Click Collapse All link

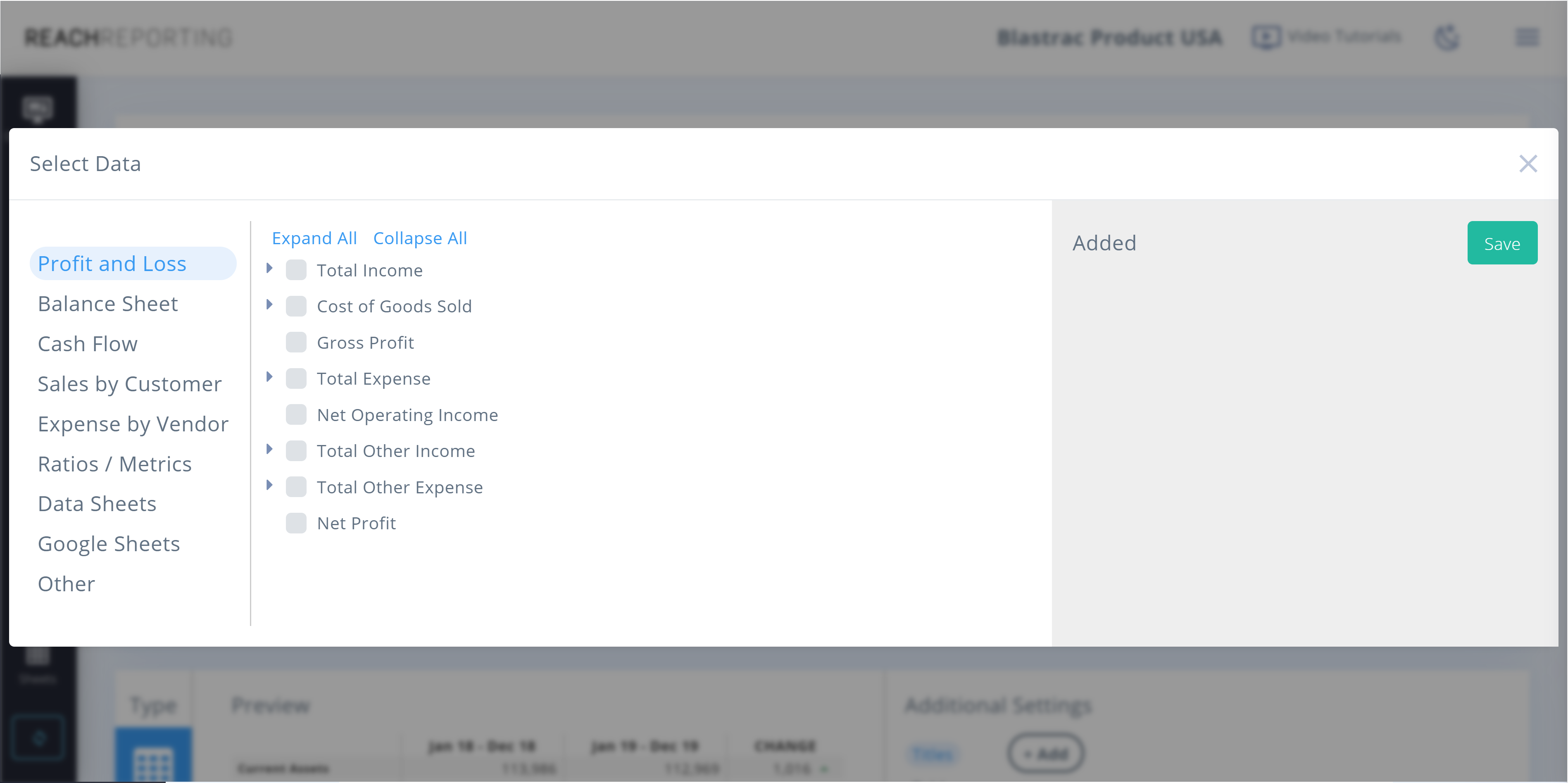[420, 238]
